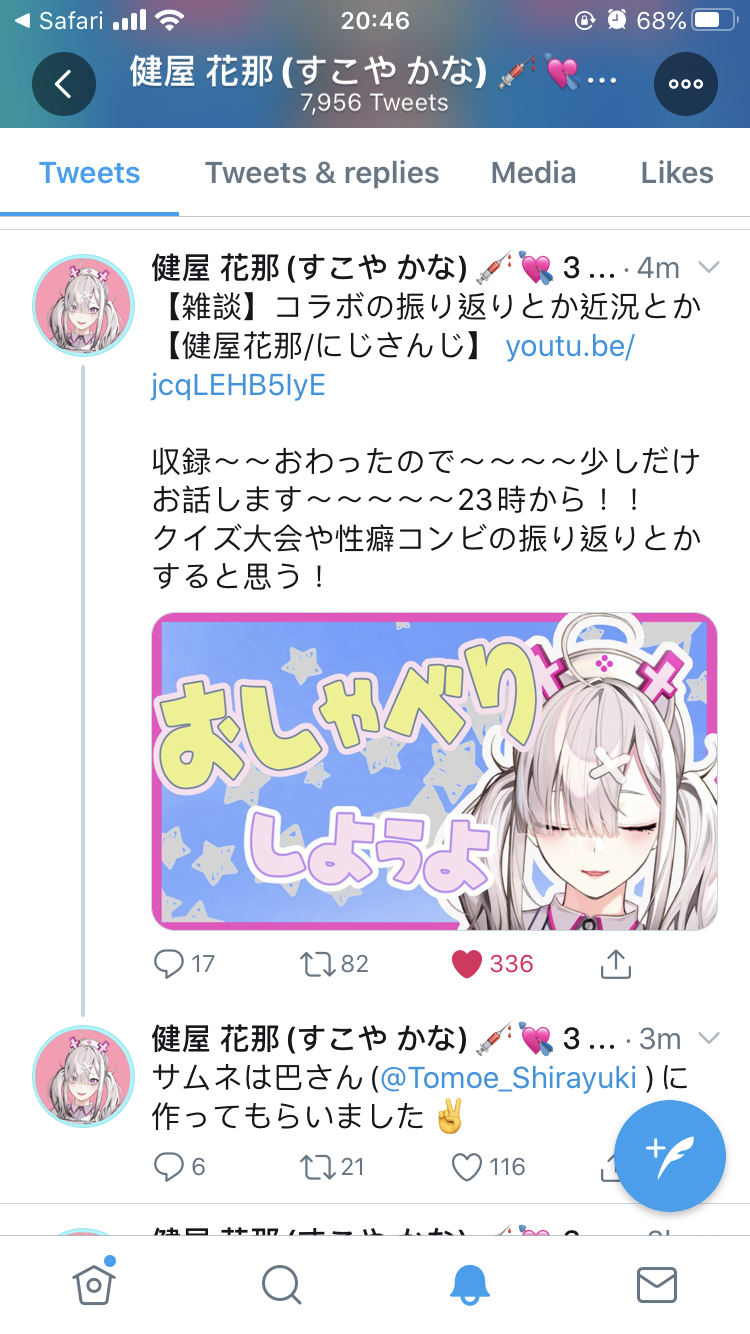Image resolution: width=750 pixels, height=1334 pixels.
Task: Expand the first tweet's dropdown chevron
Action: pyautogui.click(x=708, y=267)
